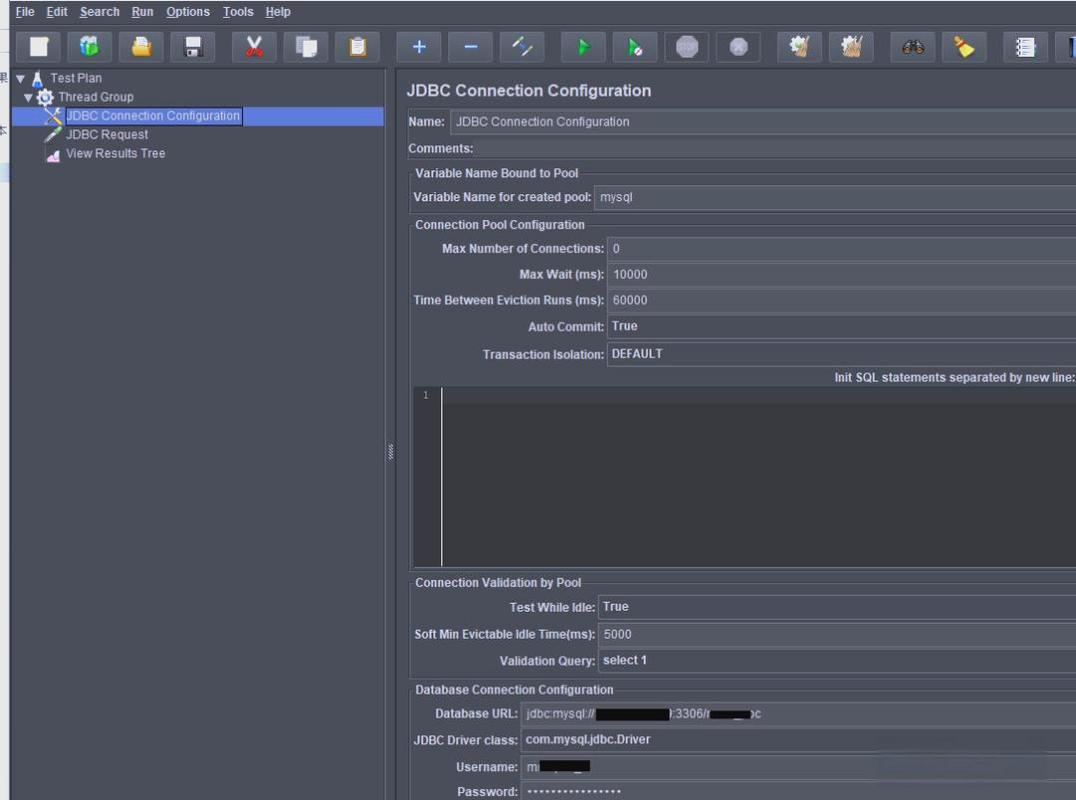Click the Cut scissors icon
Viewport: 1076px width, 800px height.
tap(254, 47)
